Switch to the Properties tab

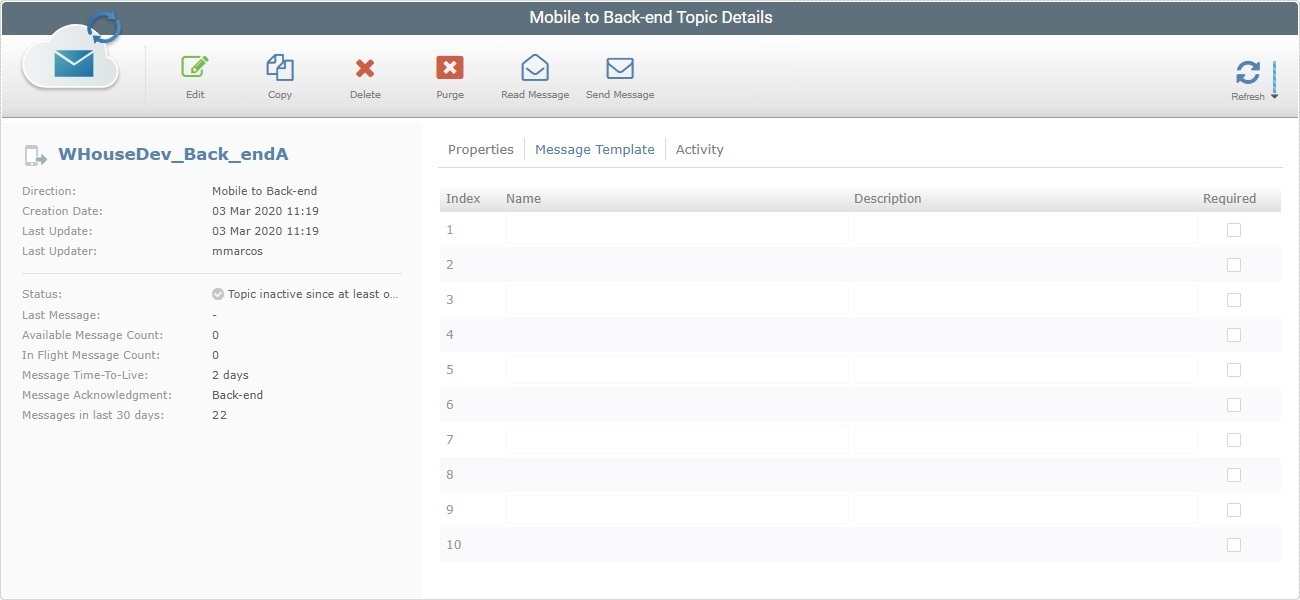pos(481,149)
